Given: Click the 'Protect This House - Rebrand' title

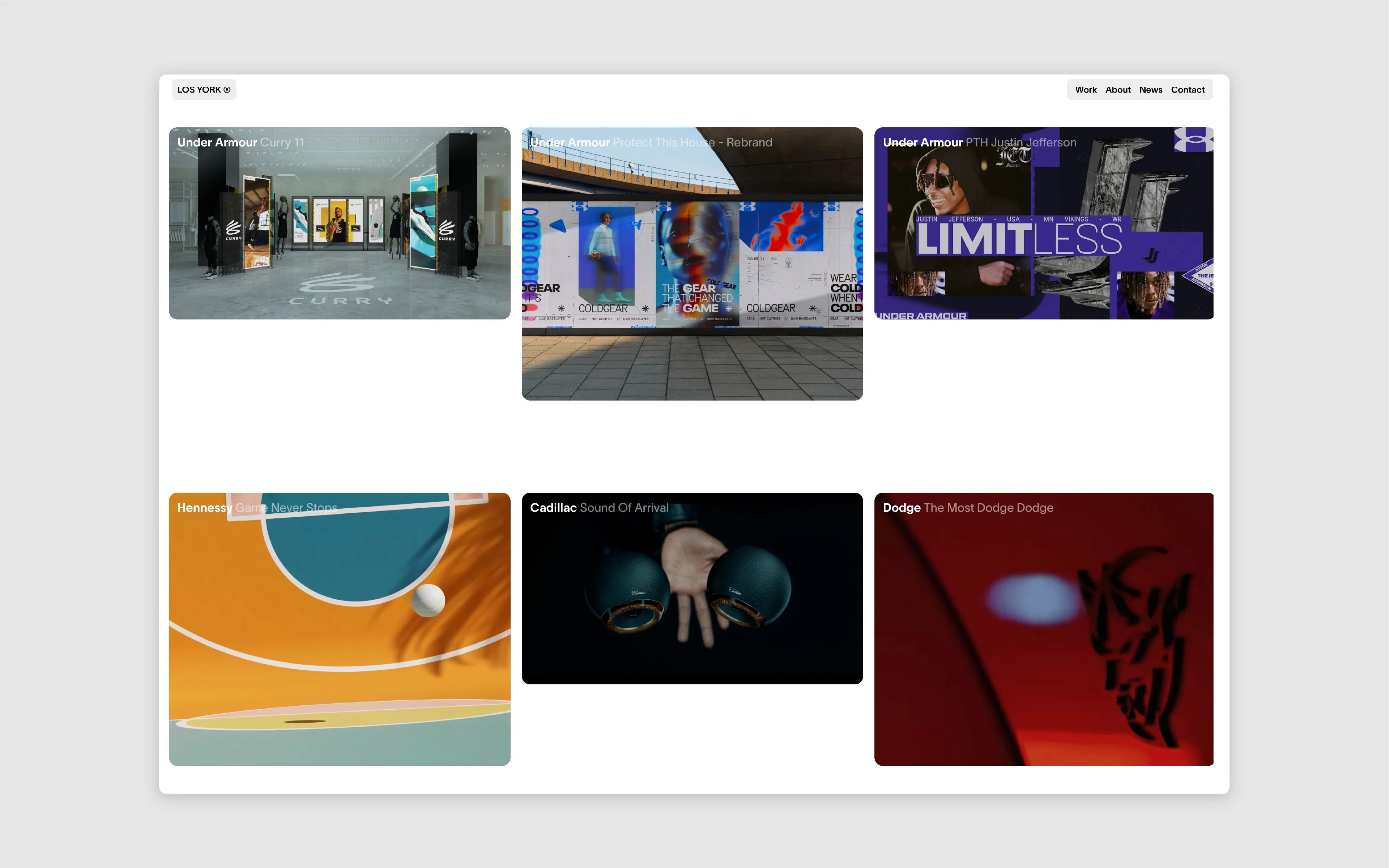Looking at the screenshot, I should [692, 142].
